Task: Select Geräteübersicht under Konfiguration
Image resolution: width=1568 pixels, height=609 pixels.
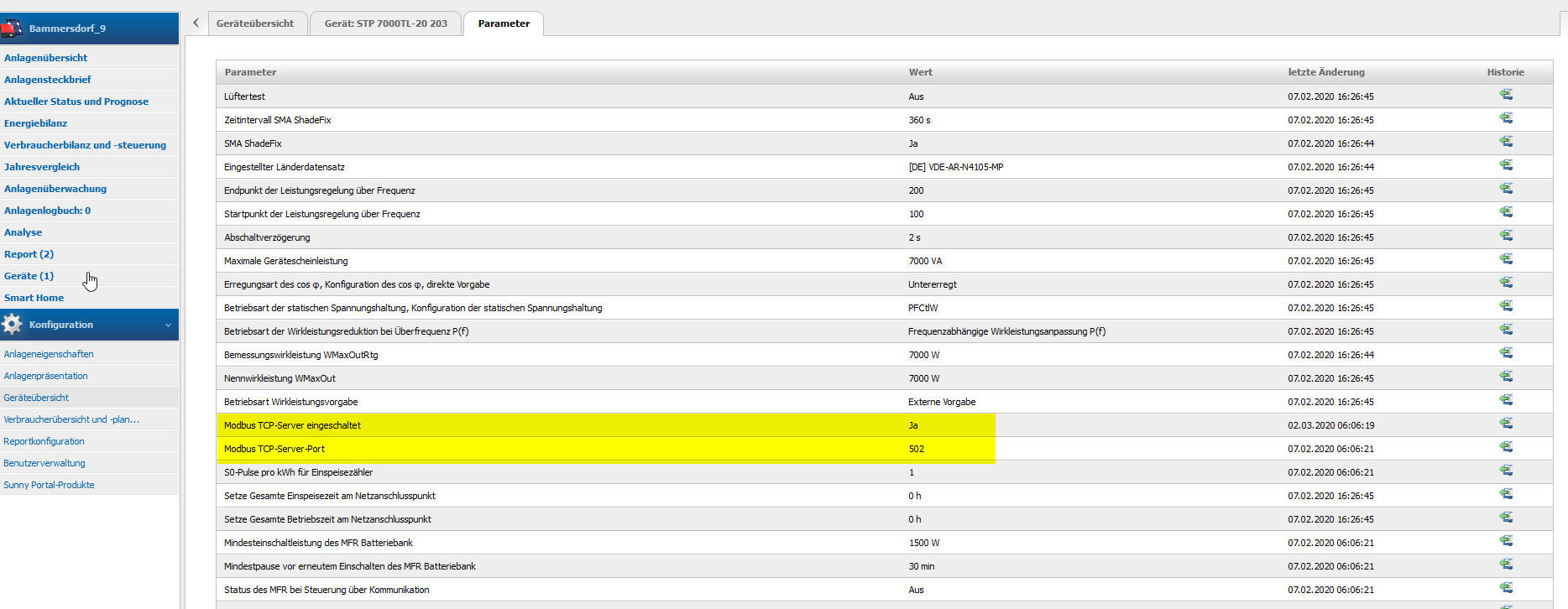Action: coord(36,398)
